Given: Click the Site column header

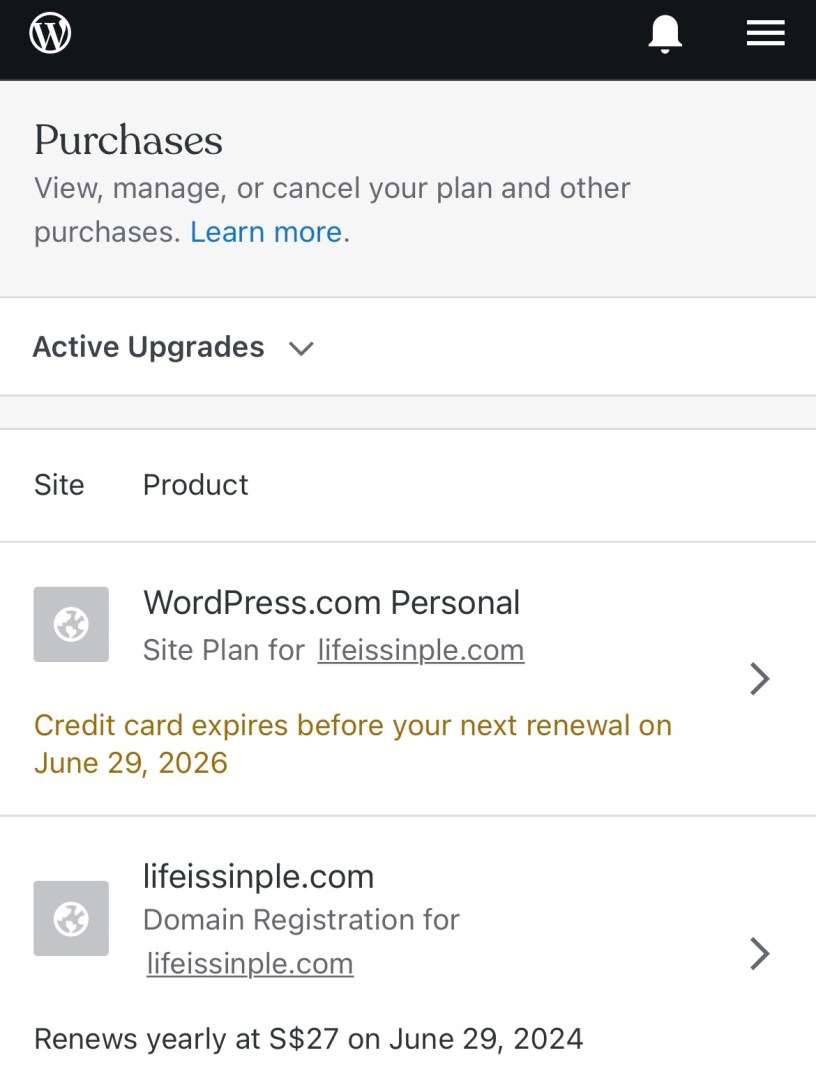Looking at the screenshot, I should (59, 485).
